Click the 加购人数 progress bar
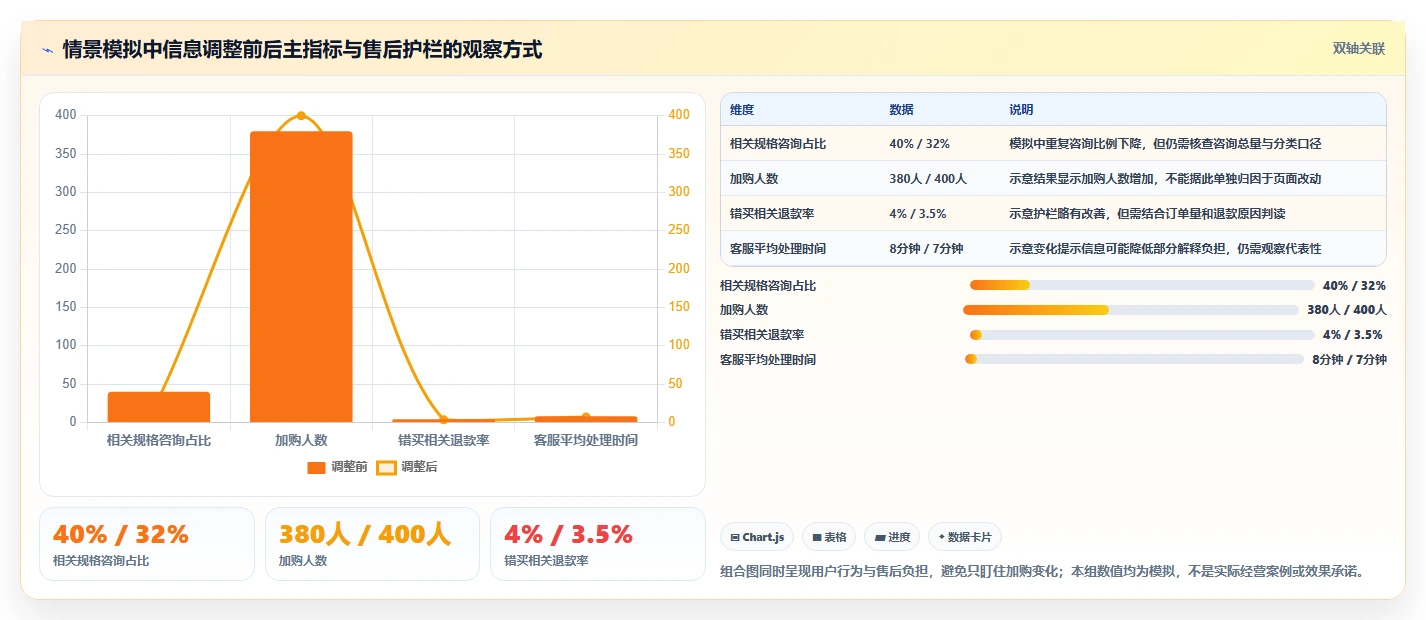 pyautogui.click(x=1131, y=310)
